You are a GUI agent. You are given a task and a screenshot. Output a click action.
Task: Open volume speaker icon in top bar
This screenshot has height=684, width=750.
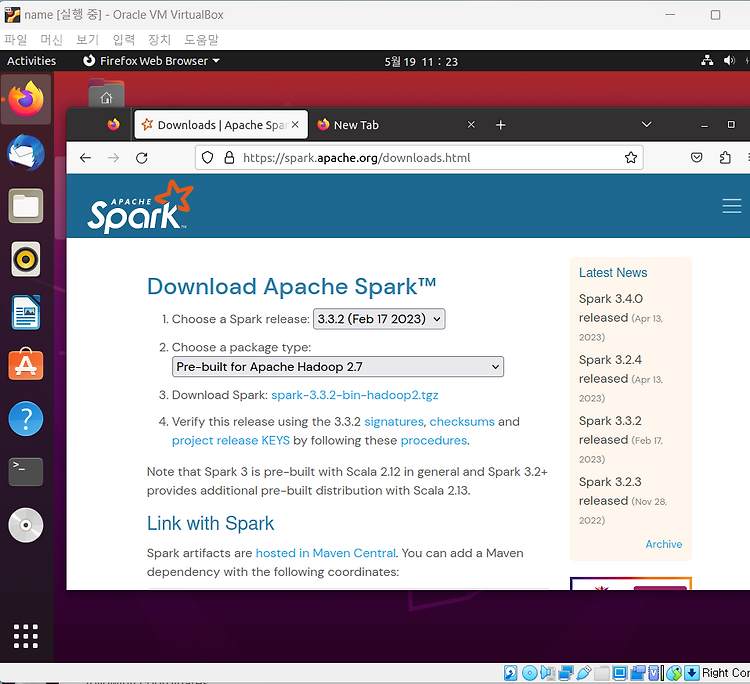(729, 61)
